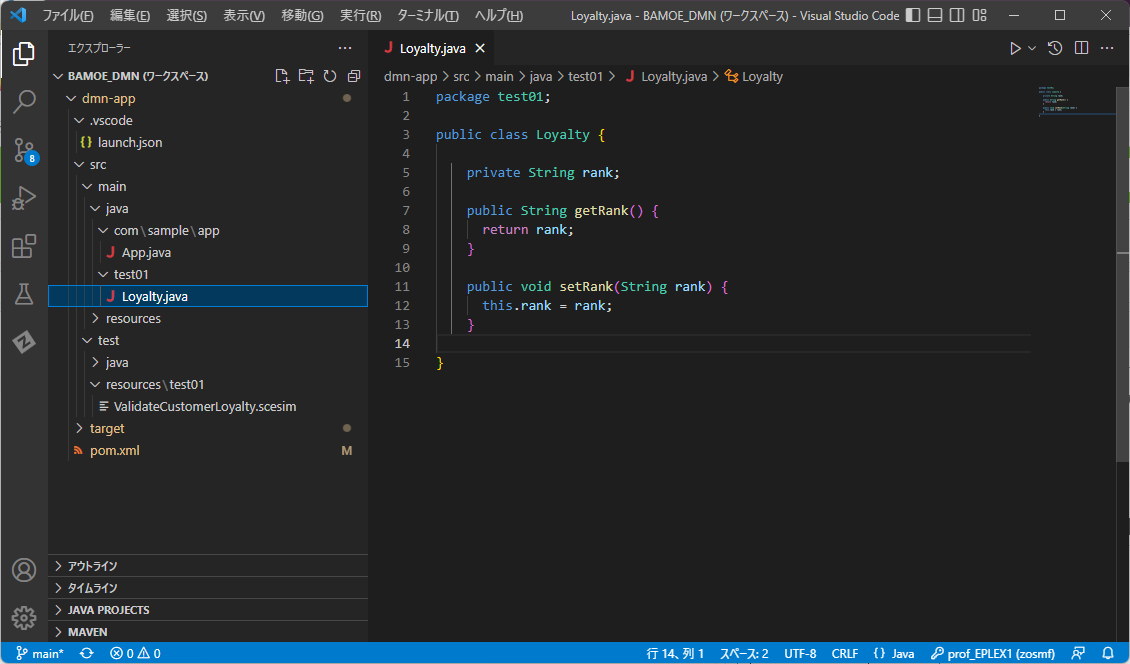Collapse all folders in explorer
The height and width of the screenshot is (664, 1130).
tap(354, 76)
